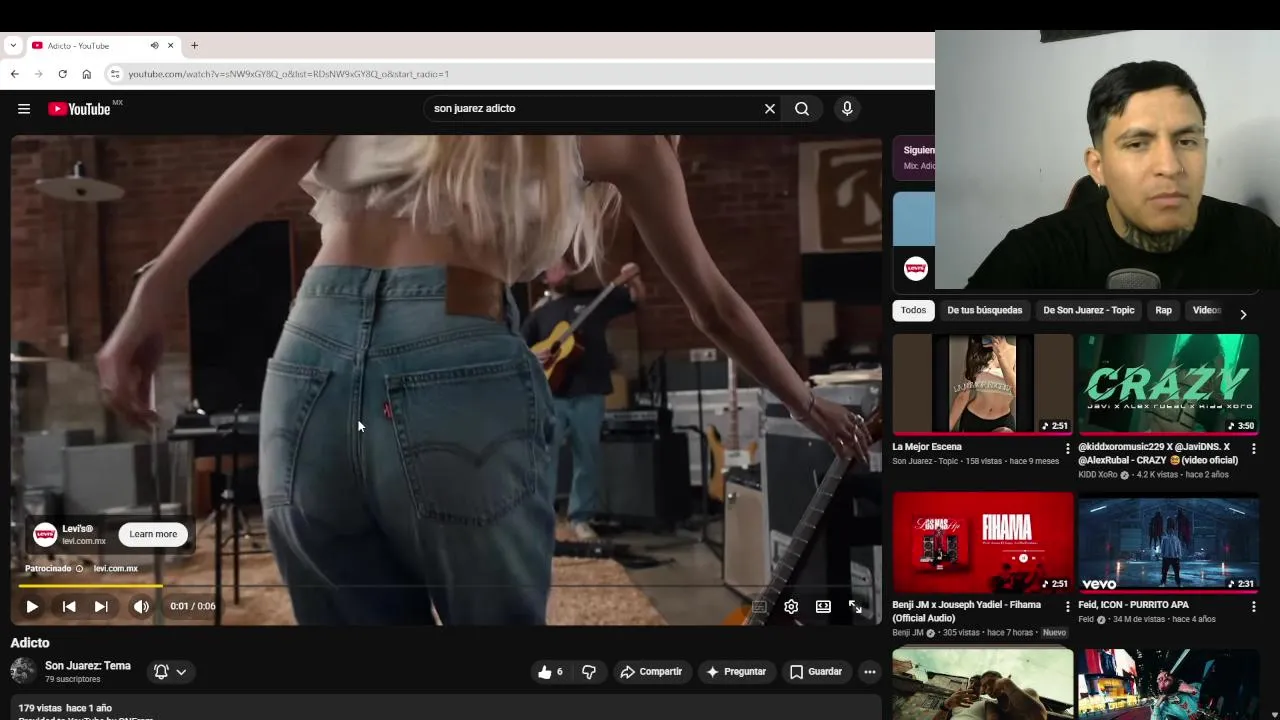Viewport: 1280px width, 720px height.
Task: Mute tab via audio icon on tab
Action: tap(154, 46)
